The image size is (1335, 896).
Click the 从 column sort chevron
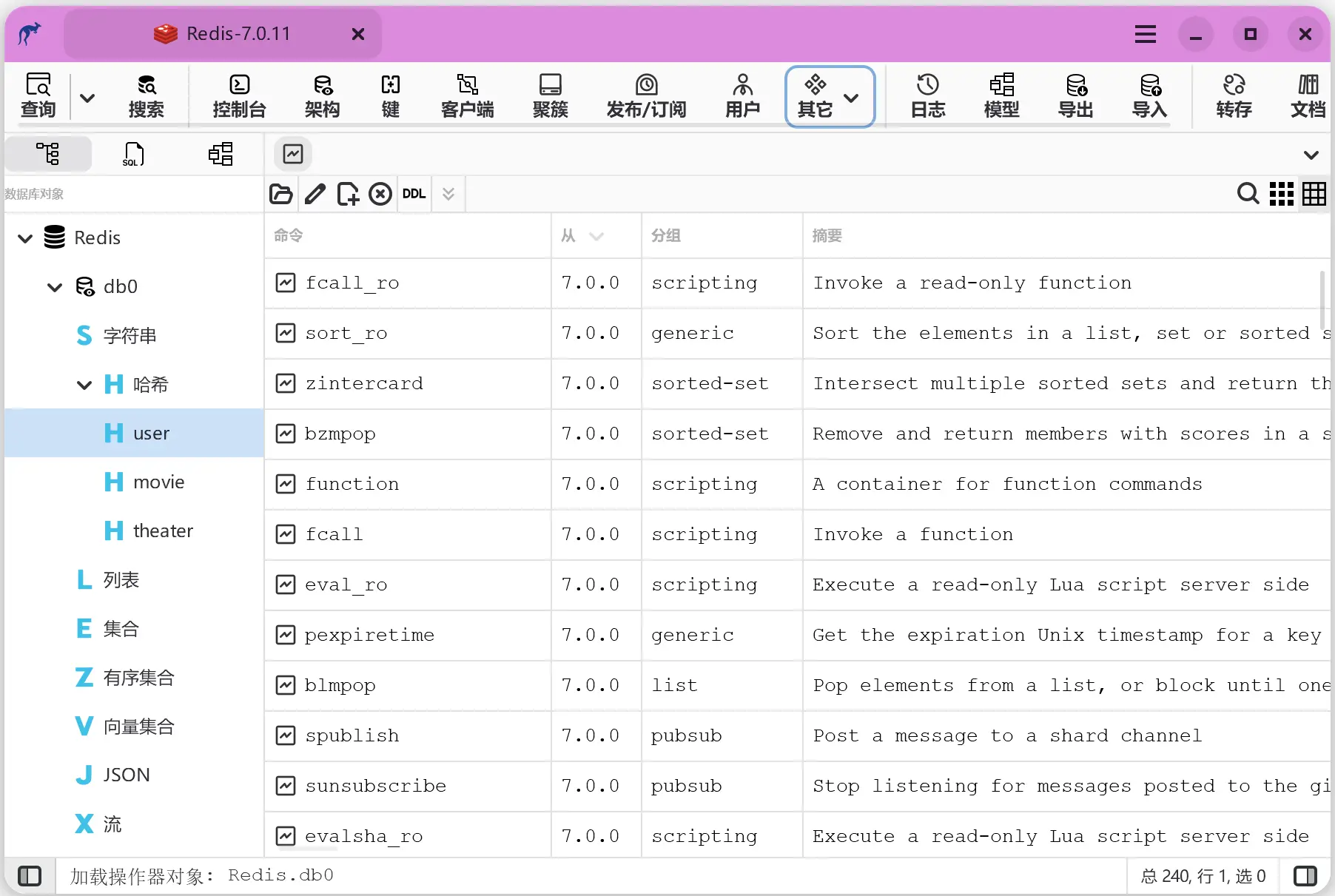click(596, 237)
